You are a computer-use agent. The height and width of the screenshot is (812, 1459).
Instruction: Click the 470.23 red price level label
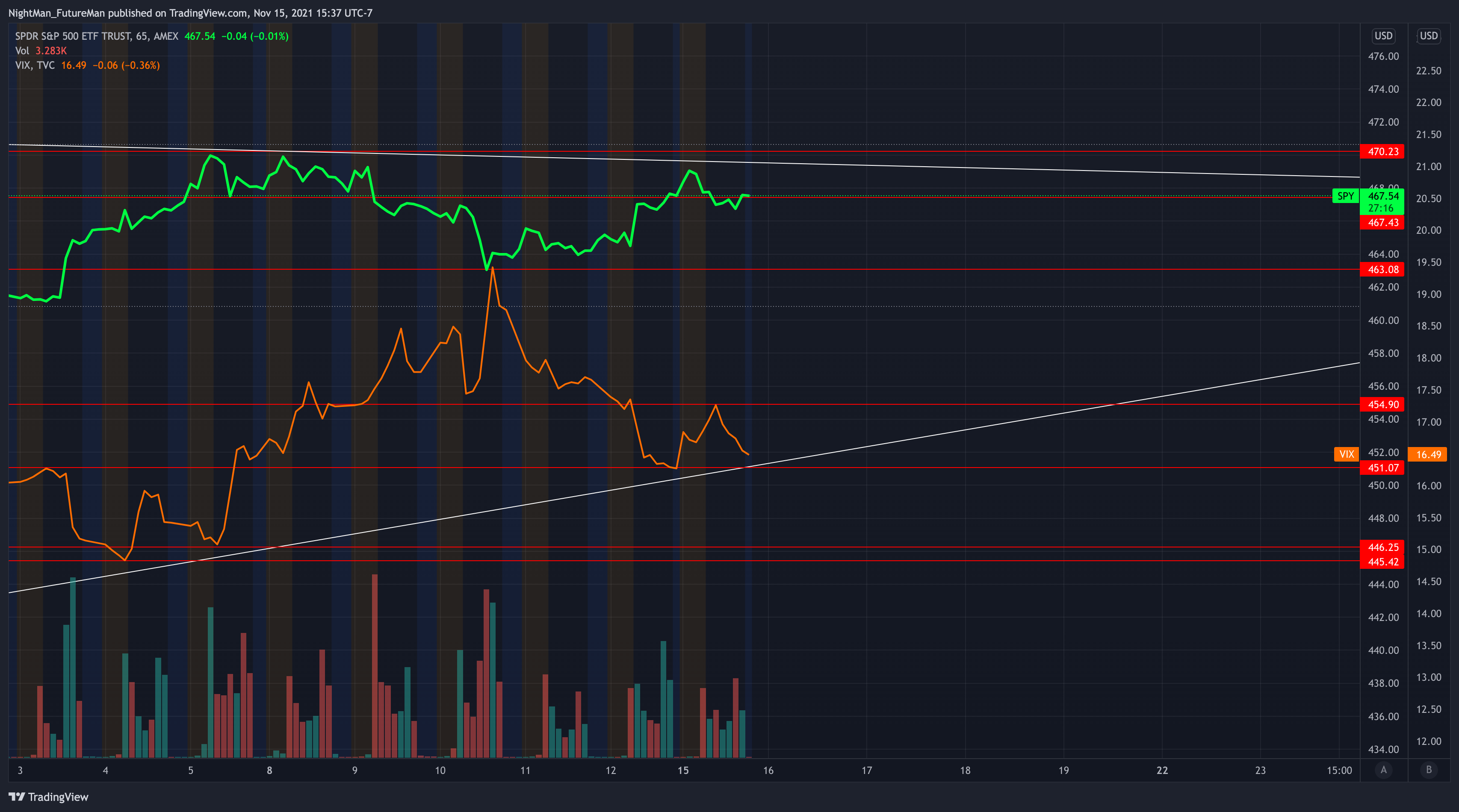click(1382, 152)
